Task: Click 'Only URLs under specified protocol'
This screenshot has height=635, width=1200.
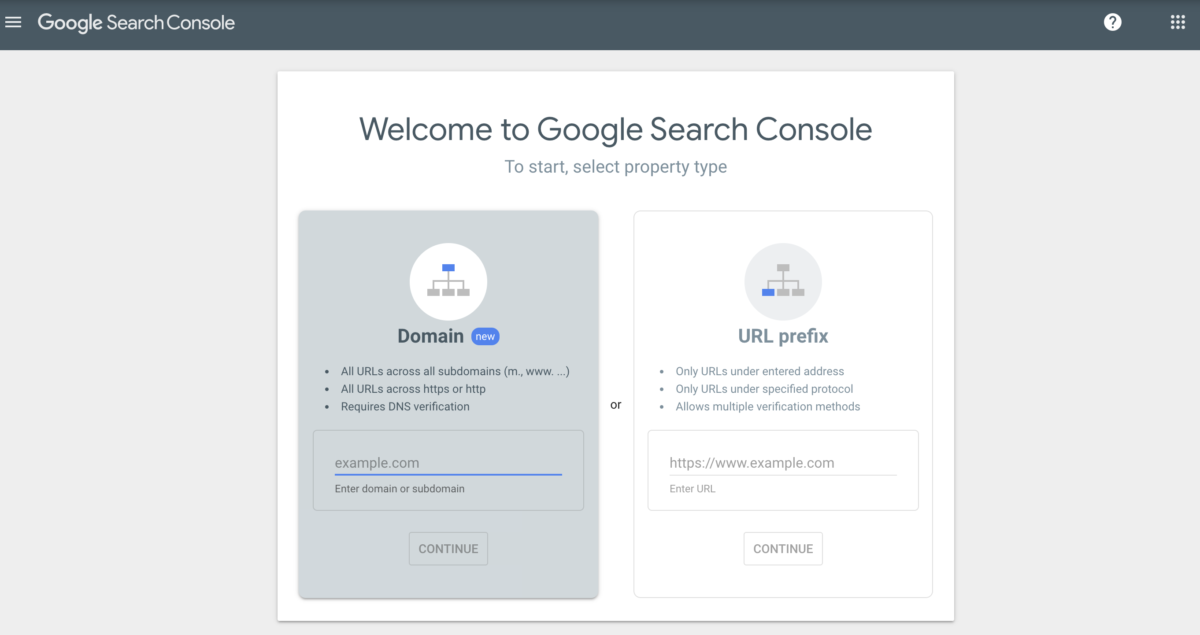Action: (764, 389)
